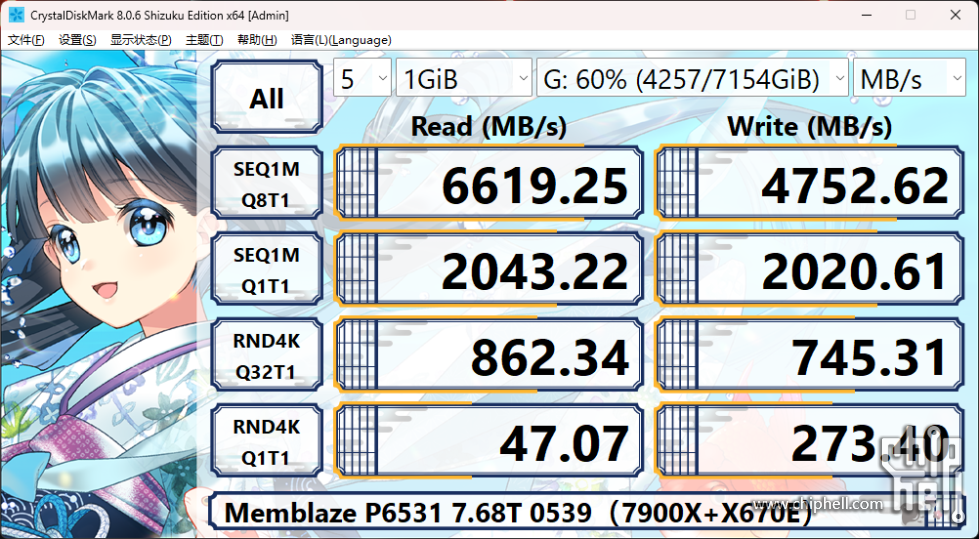Minimize the CrystalDiskMark window
This screenshot has height=539, width=979.
pos(867,15)
